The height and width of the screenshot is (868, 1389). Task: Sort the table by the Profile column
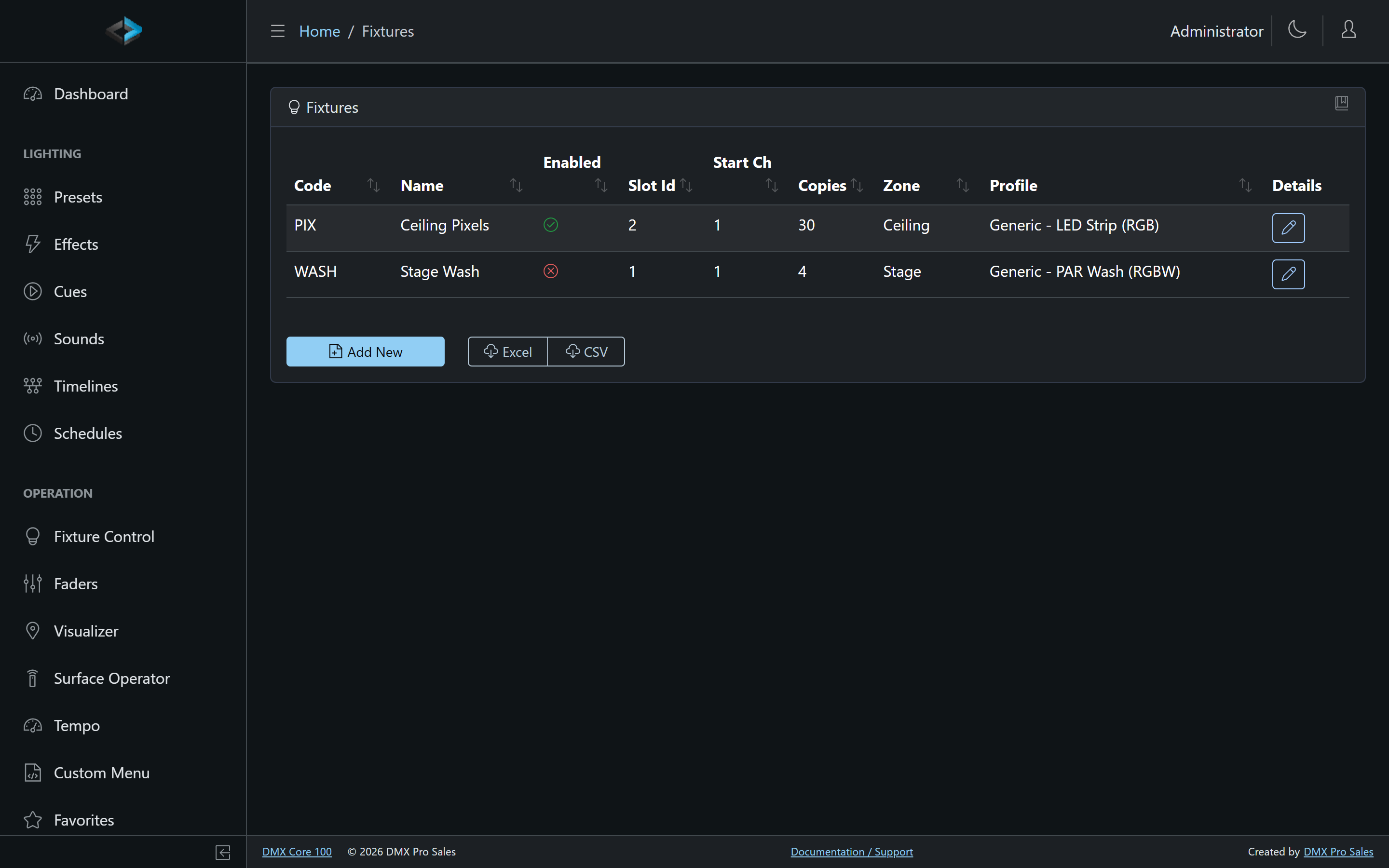(1245, 185)
